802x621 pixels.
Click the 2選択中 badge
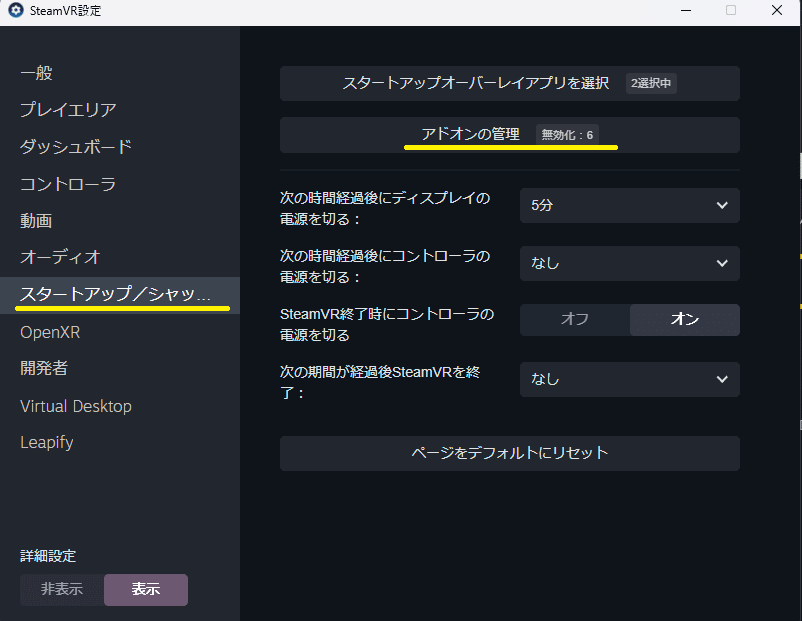click(x=651, y=83)
